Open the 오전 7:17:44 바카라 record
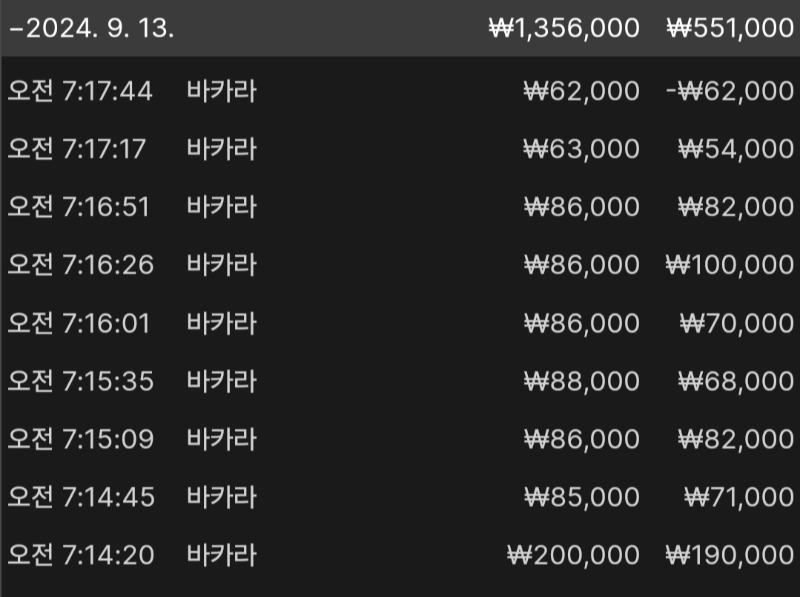Image resolution: width=800 pixels, height=597 pixels. point(400,91)
